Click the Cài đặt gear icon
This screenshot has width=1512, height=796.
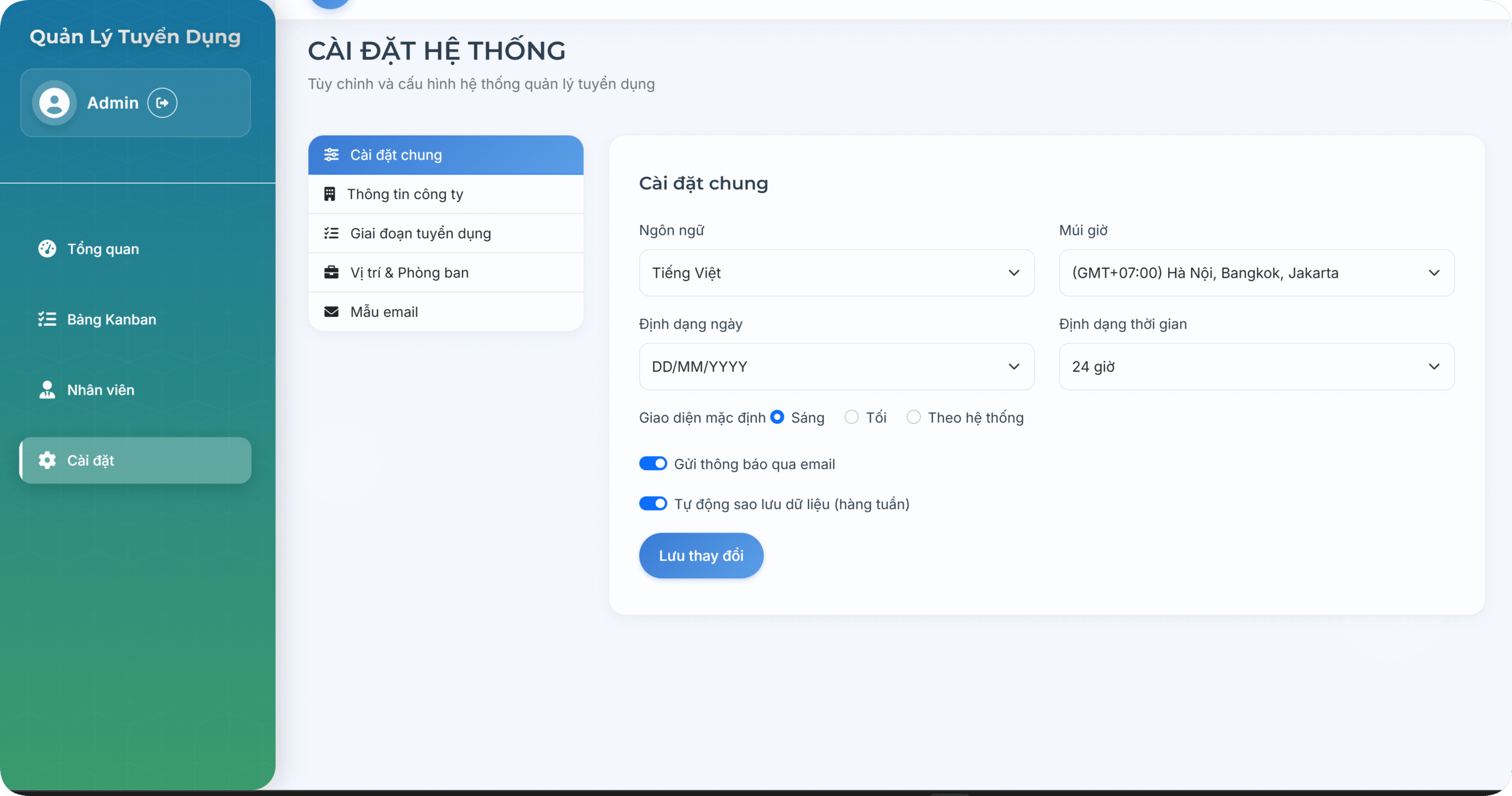click(47, 460)
